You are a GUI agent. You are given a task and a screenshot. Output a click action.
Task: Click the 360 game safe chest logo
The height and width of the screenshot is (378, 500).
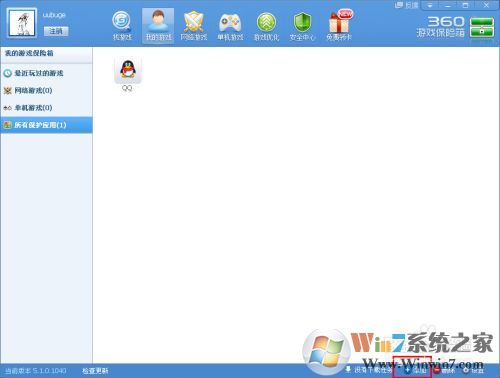tap(482, 27)
